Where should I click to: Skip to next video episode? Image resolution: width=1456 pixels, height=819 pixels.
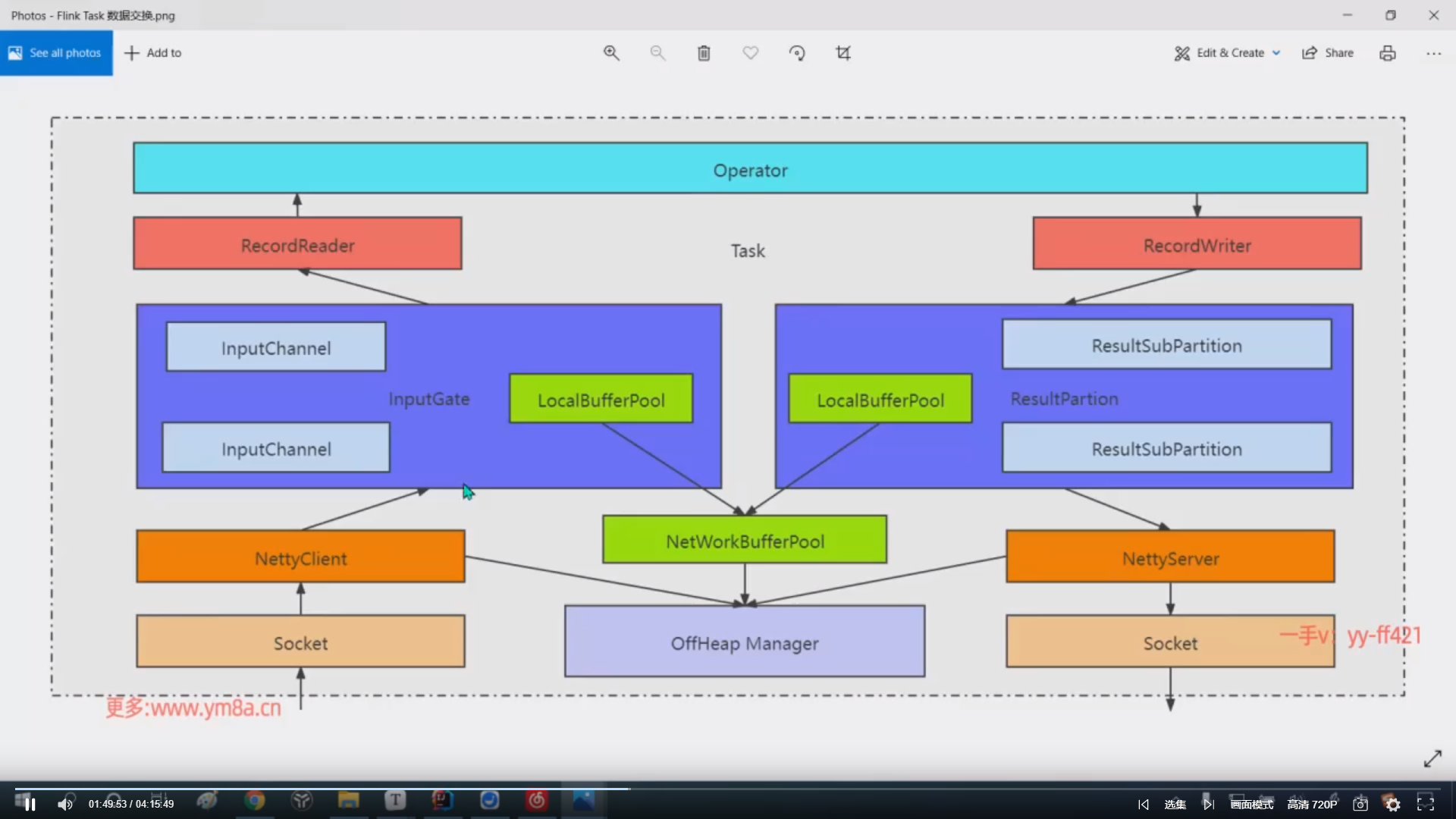(1208, 805)
